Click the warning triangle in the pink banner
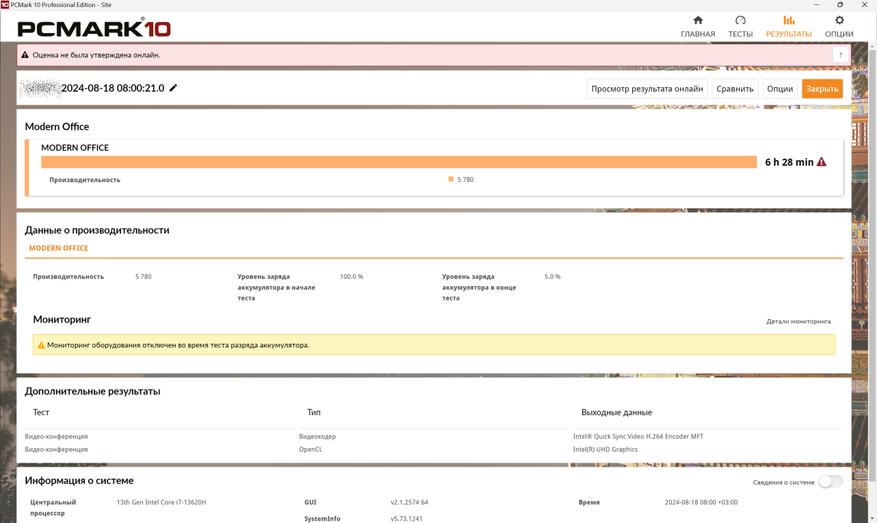 pyautogui.click(x=25, y=55)
